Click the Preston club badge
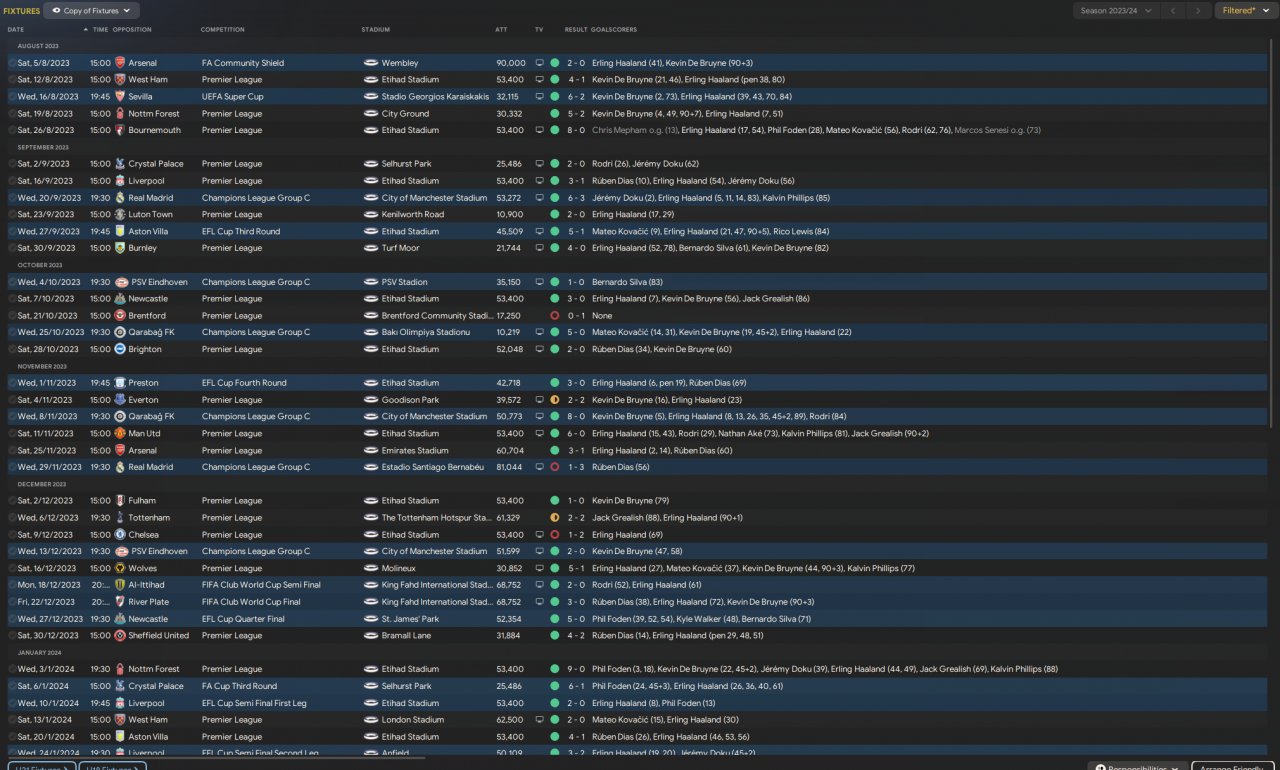Viewport: 1280px width, 770px height. coord(120,383)
